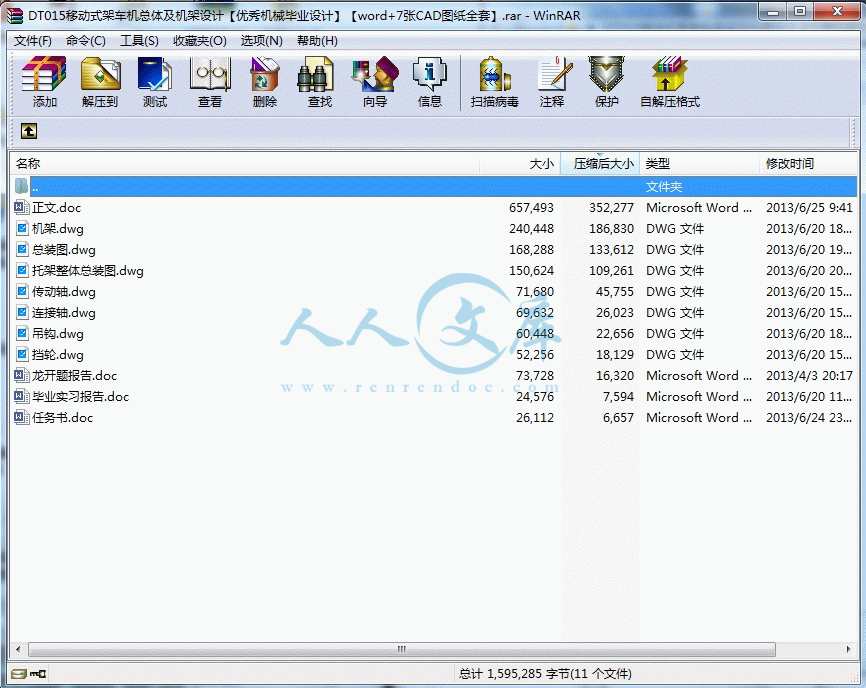
Task: Click the drive icon in the status bar
Action: [x=18, y=674]
